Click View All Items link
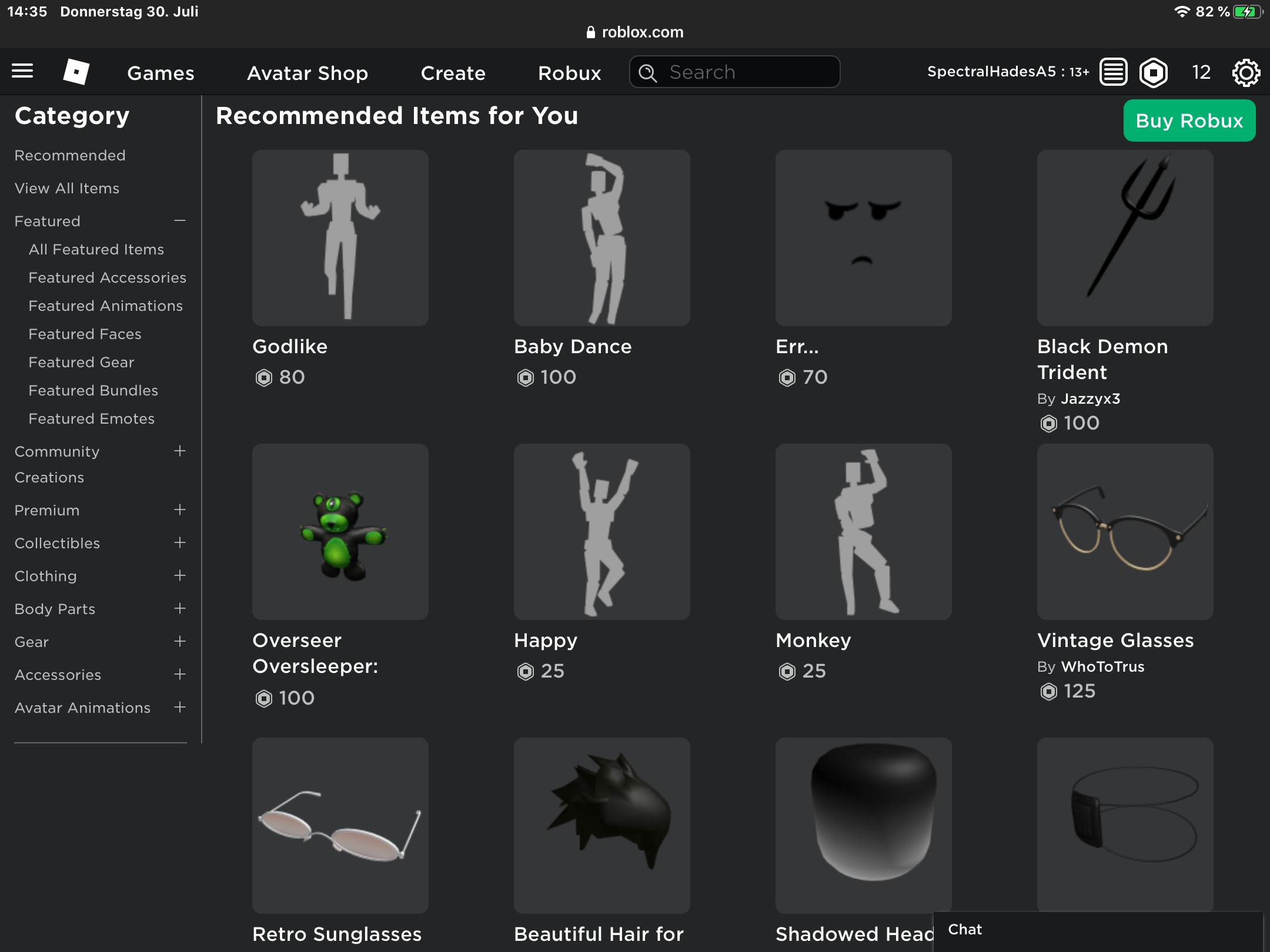1270x952 pixels. tap(67, 188)
